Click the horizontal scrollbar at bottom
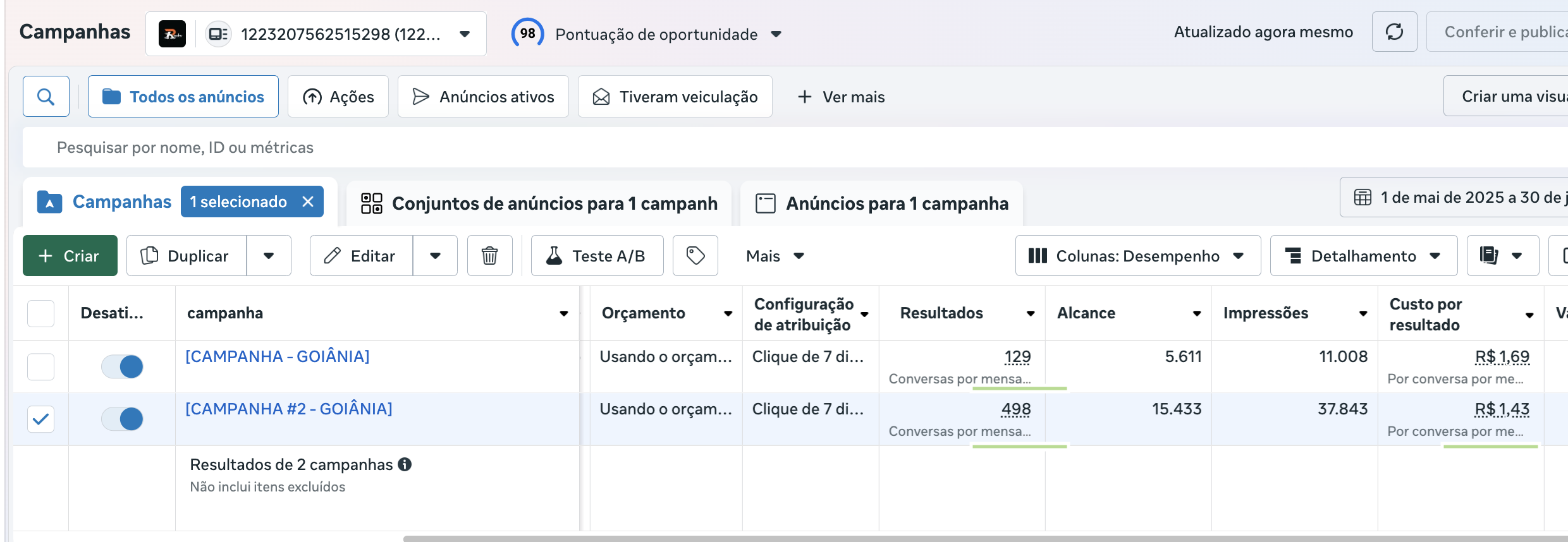The height and width of the screenshot is (542, 1568). point(948,538)
